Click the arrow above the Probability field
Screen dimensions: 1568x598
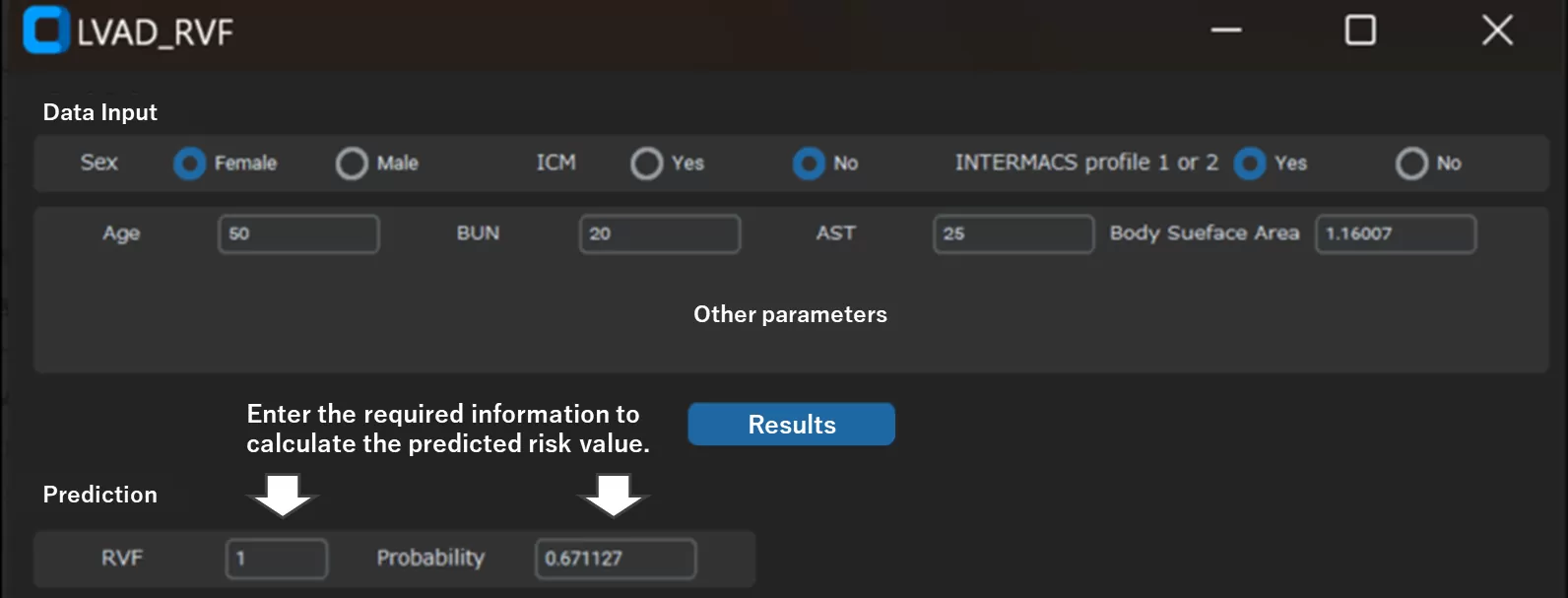pos(614,495)
